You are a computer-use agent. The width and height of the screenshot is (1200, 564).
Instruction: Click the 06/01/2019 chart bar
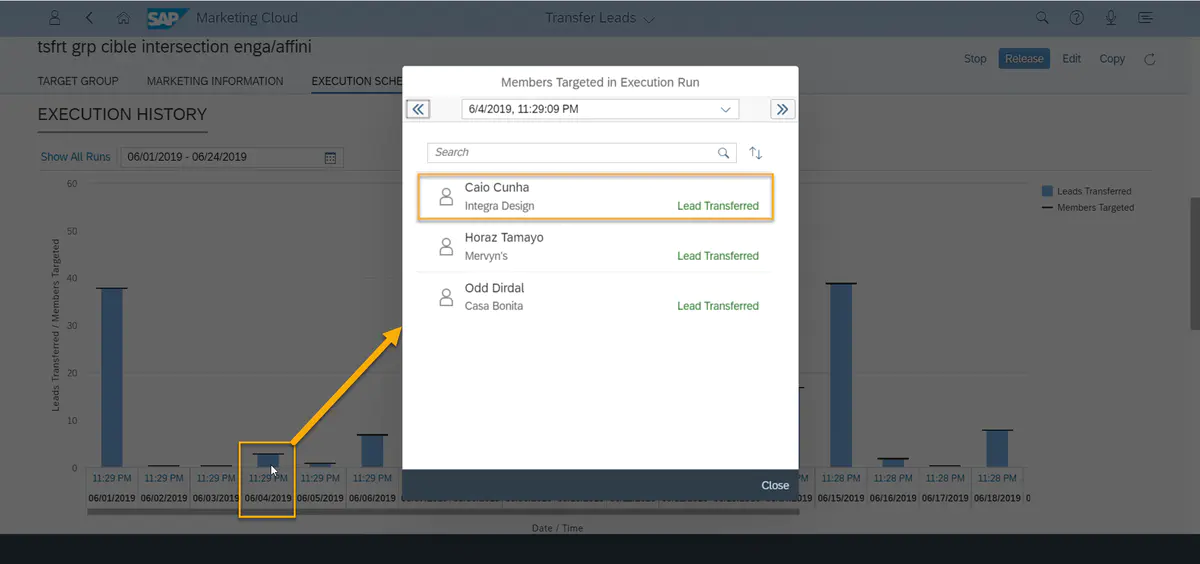pos(112,378)
